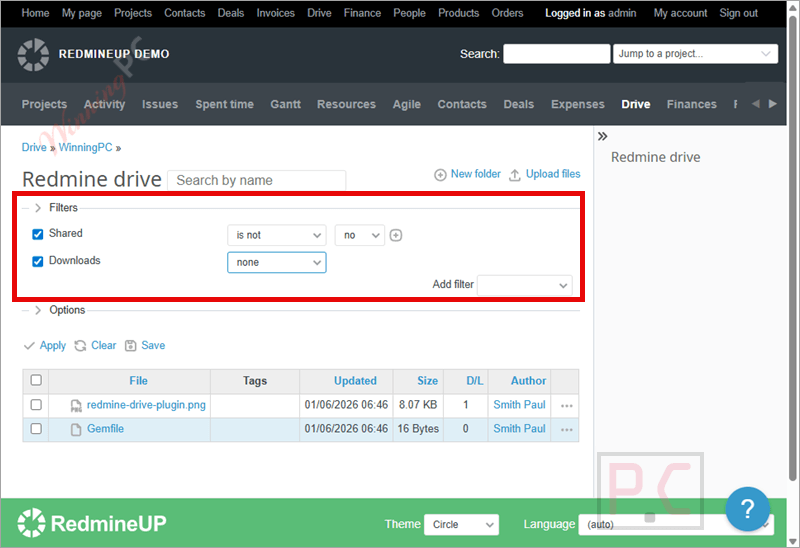The height and width of the screenshot is (548, 800).
Task: Click the Search by name field
Action: tap(257, 180)
